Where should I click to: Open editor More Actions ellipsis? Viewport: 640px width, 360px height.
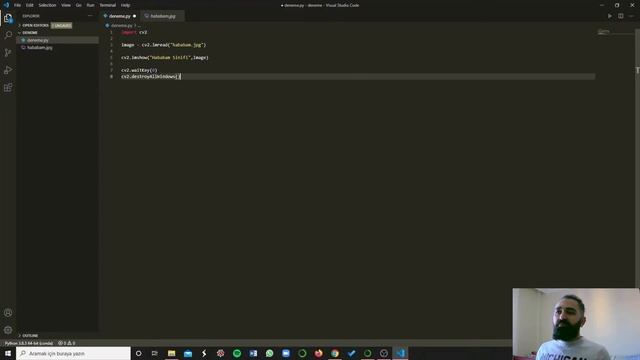[631, 16]
